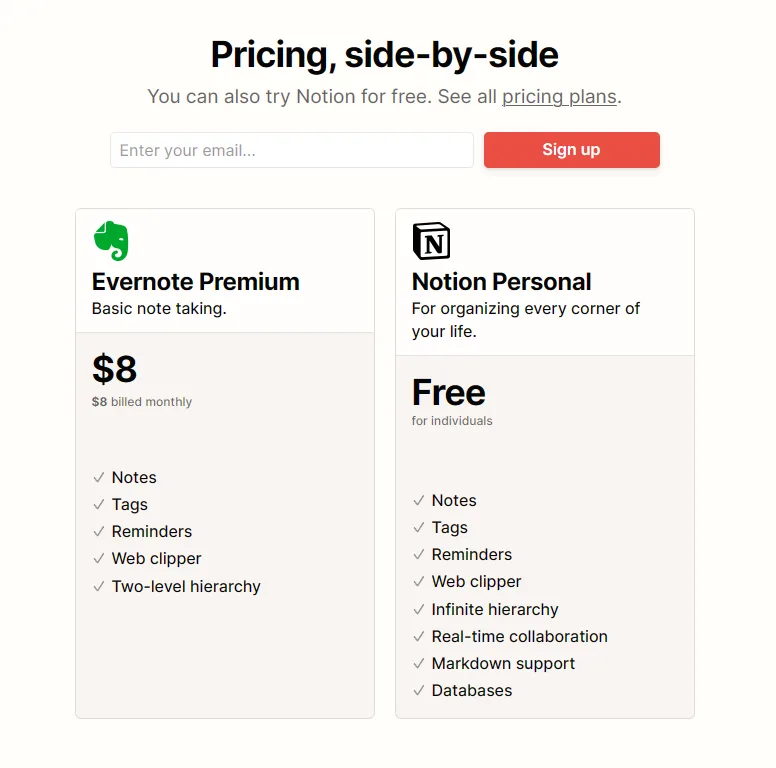This screenshot has width=776, height=768.
Task: Click the checkmark beside Infinite hierarchy
Action: pyautogui.click(x=419, y=610)
